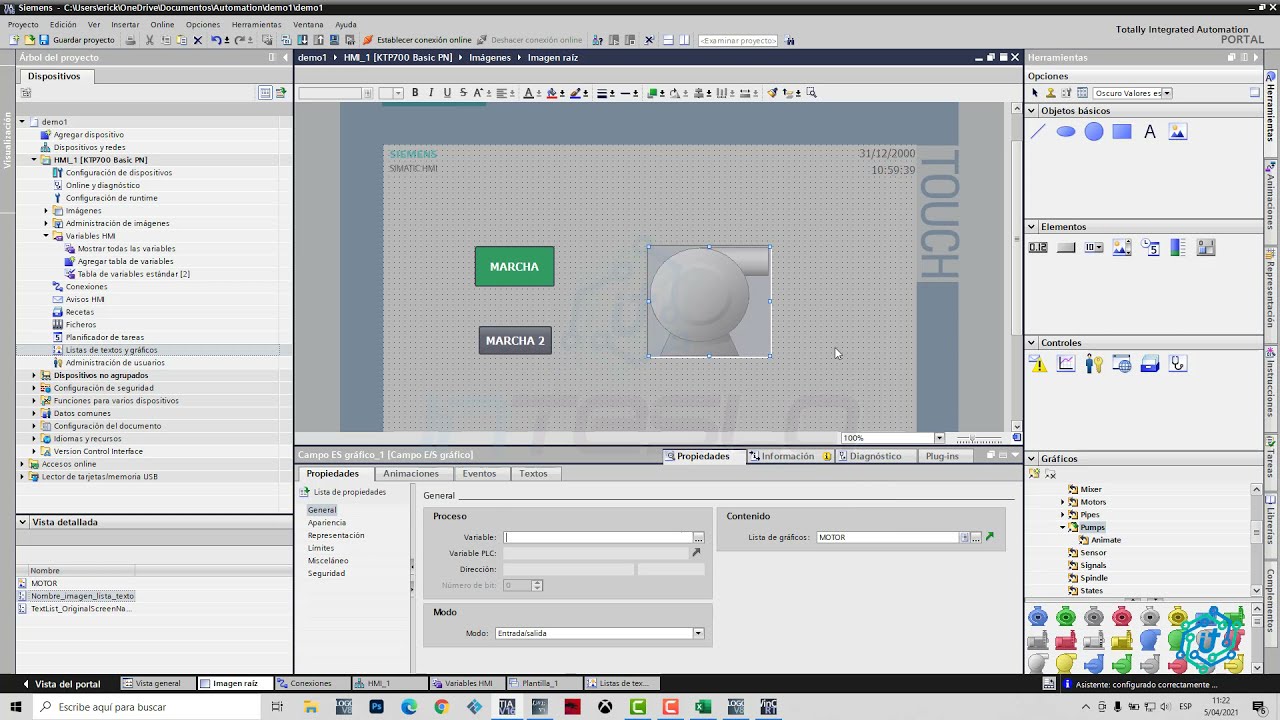This screenshot has width=1280, height=720.
Task: Open the Windows Start button
Action: pos(15,707)
